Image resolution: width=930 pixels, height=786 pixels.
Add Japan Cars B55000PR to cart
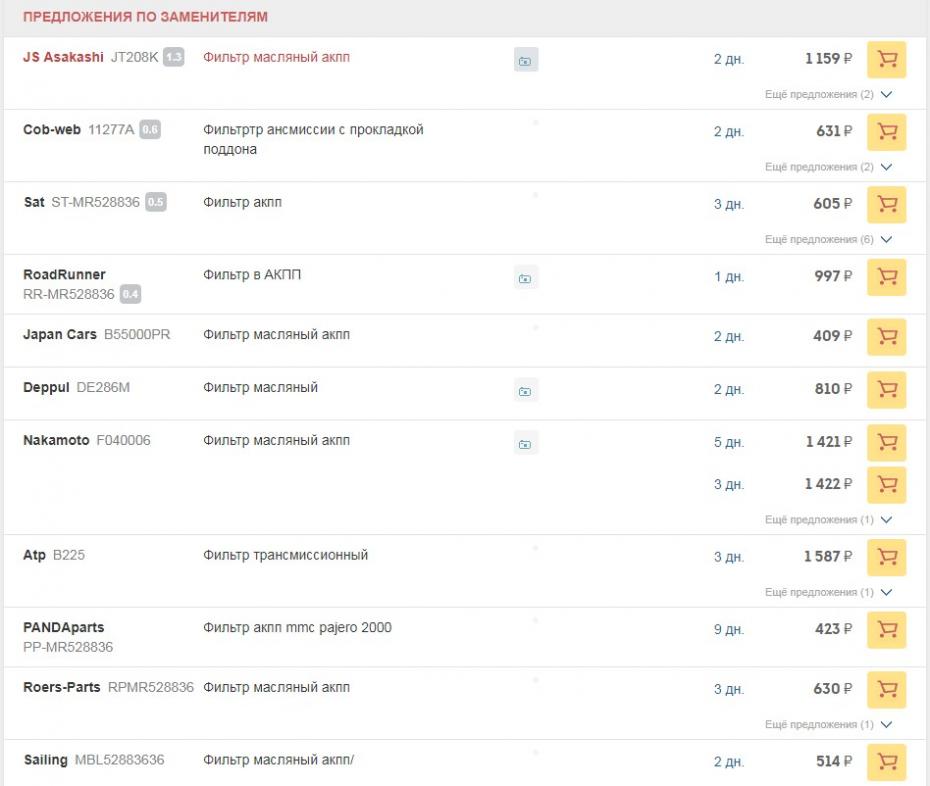click(886, 337)
